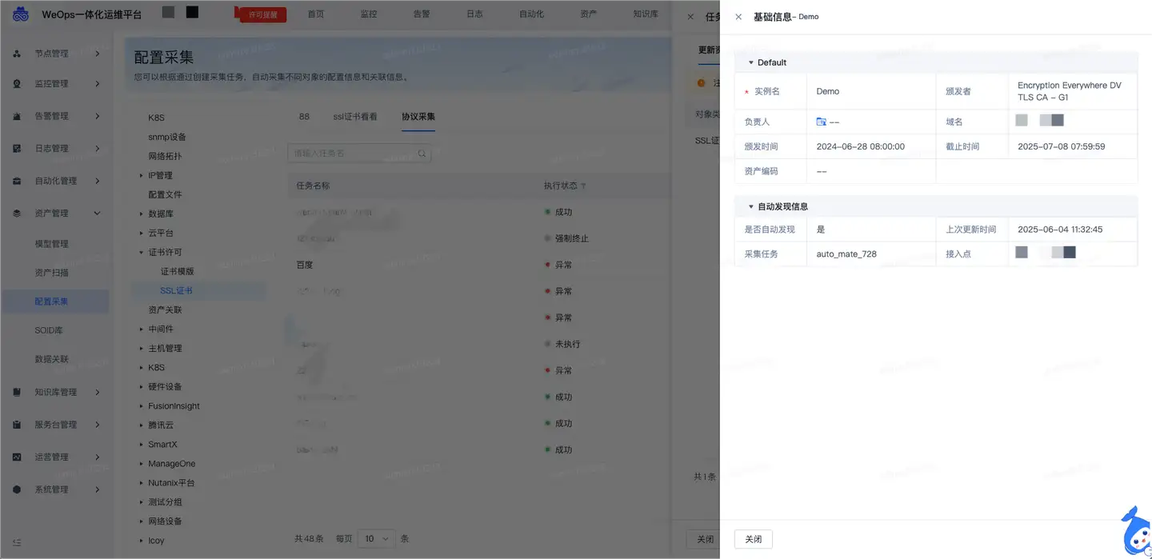This screenshot has width=1152, height=559.
Task: Collapse the 自动发现信息 section
Action: (x=751, y=207)
